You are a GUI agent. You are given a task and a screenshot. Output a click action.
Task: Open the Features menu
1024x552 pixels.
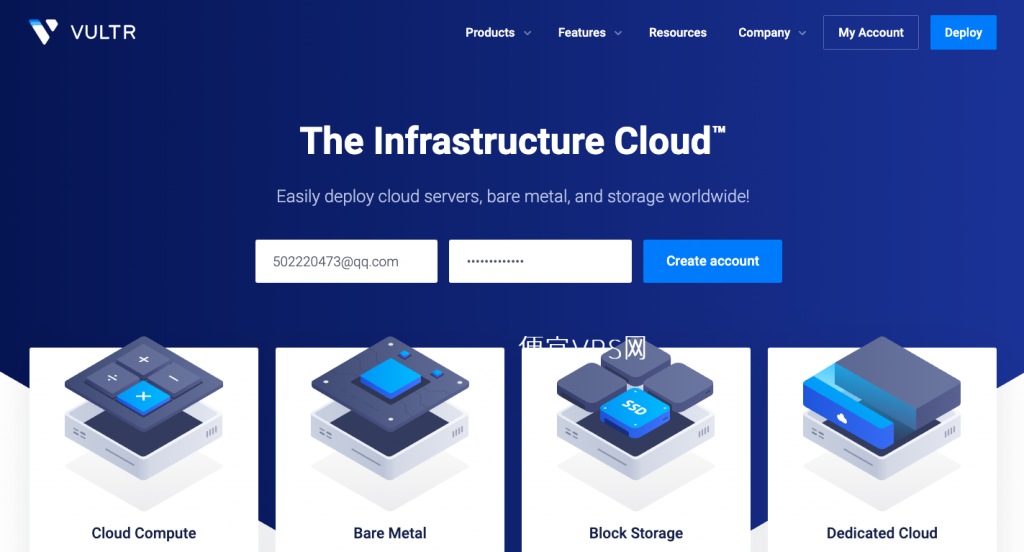click(x=582, y=33)
